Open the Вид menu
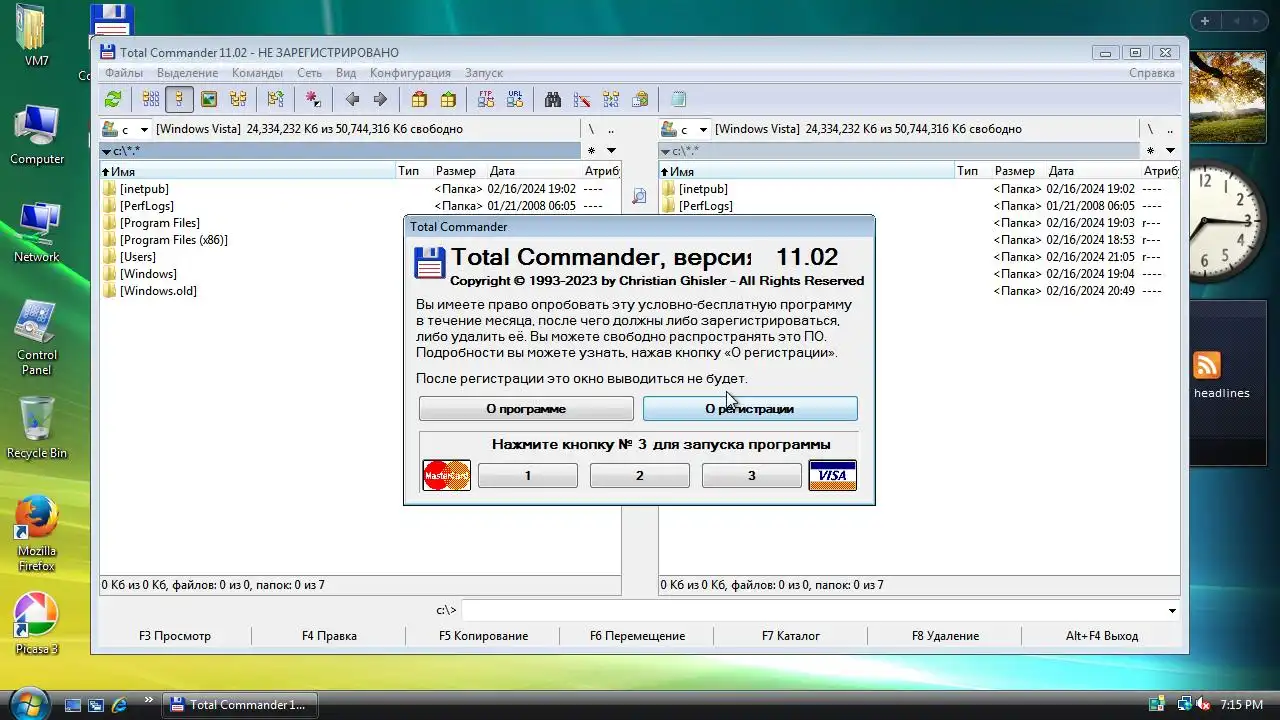This screenshot has width=1280, height=720. pyautogui.click(x=346, y=73)
